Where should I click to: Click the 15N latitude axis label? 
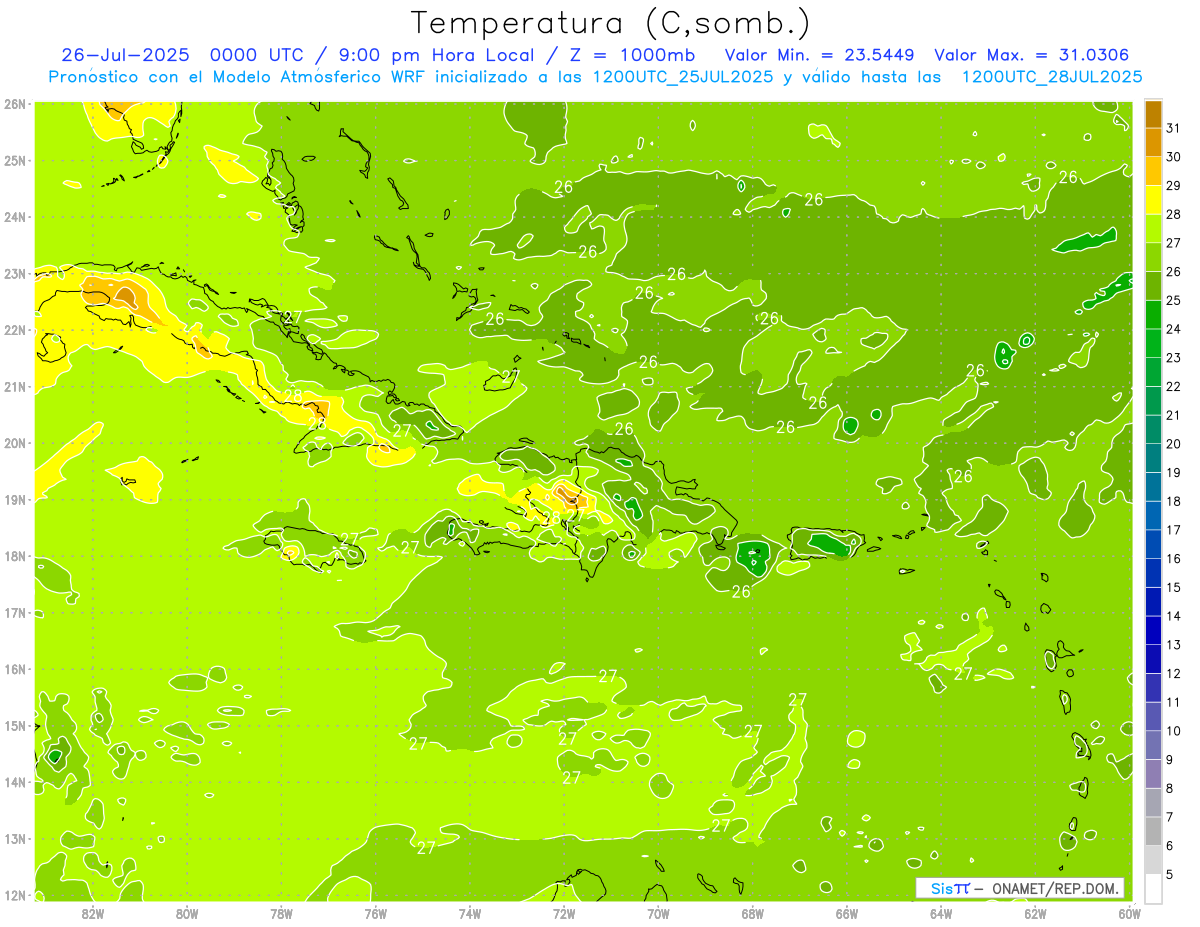pos(14,726)
